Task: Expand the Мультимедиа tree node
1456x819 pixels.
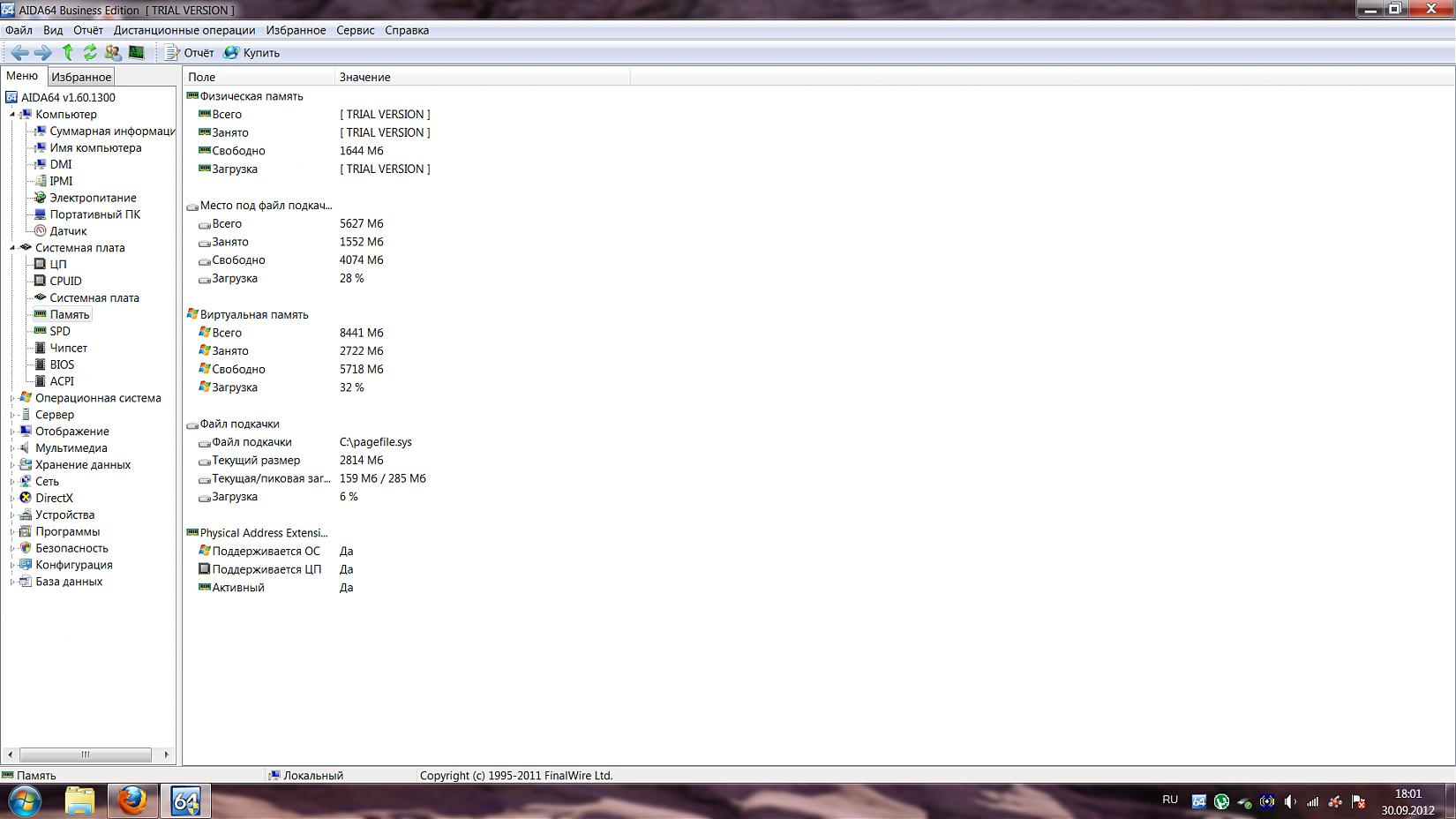Action: [x=12, y=448]
